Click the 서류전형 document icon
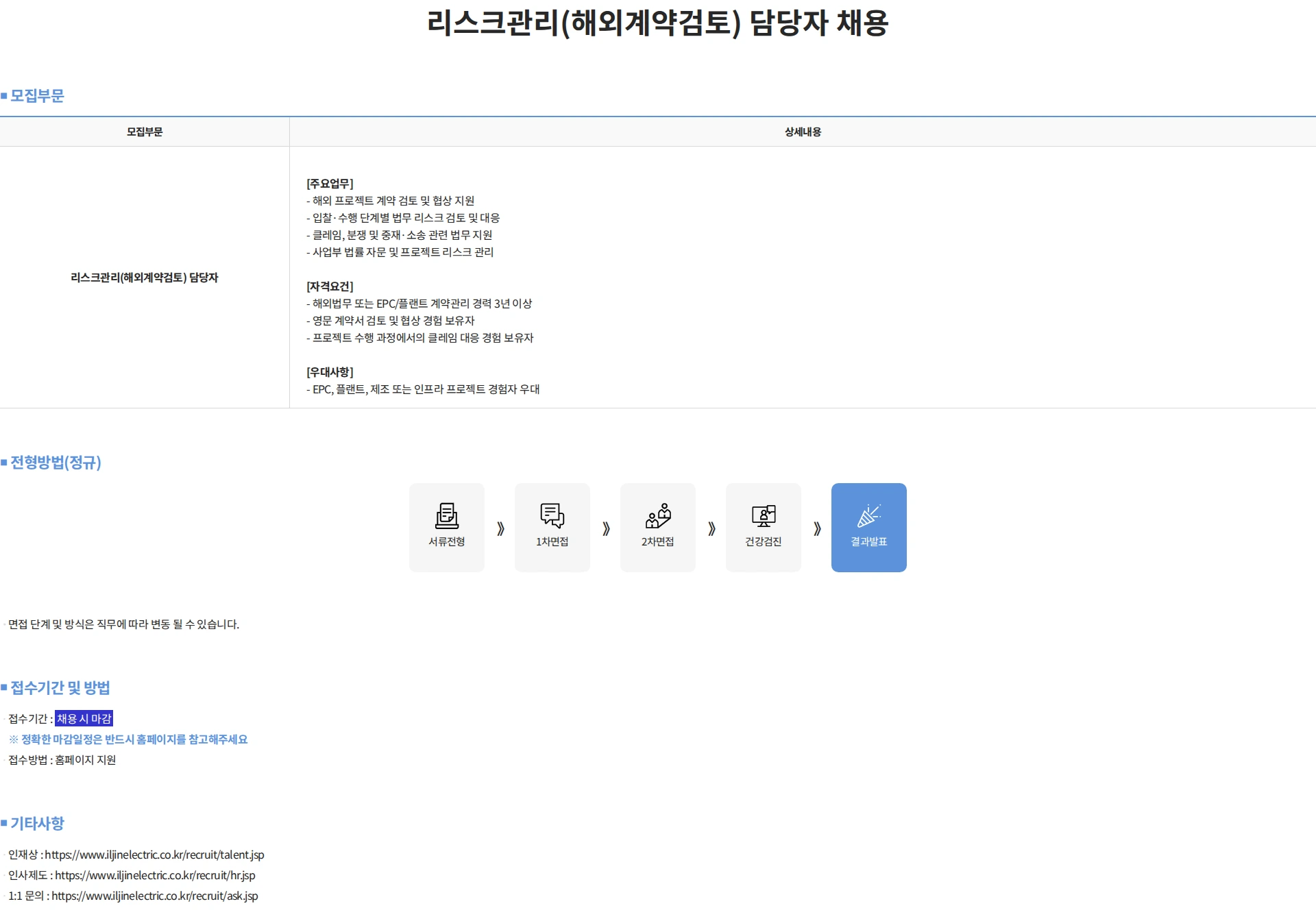The width and height of the screenshot is (1316, 919). [447, 515]
